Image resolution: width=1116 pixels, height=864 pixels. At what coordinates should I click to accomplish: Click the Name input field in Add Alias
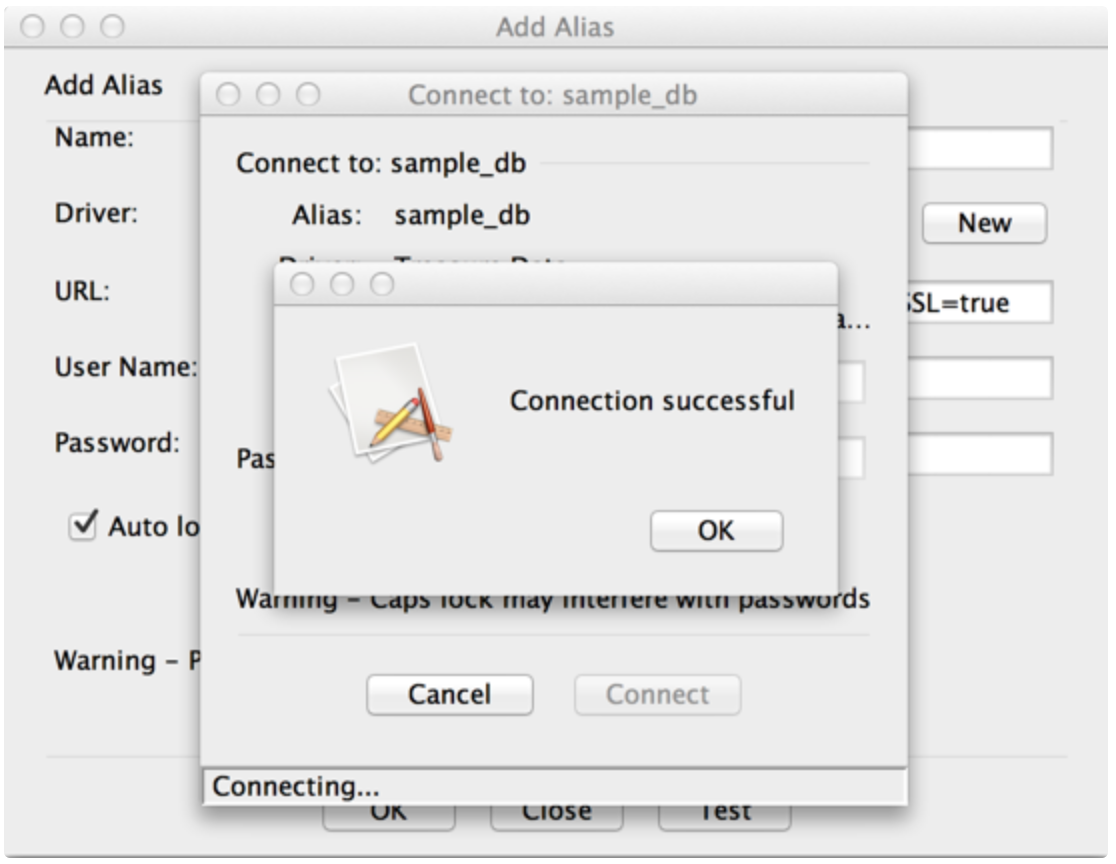click(x=979, y=149)
